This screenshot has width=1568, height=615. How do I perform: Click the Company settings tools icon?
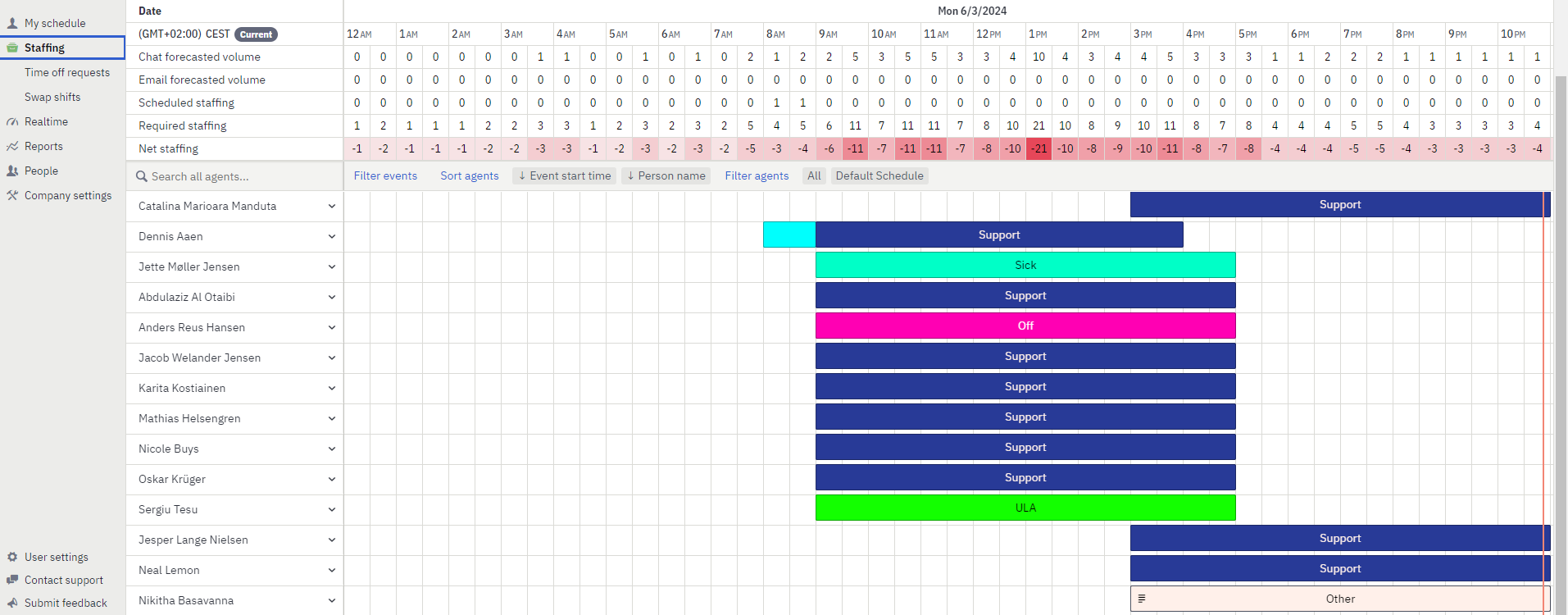pos(12,196)
